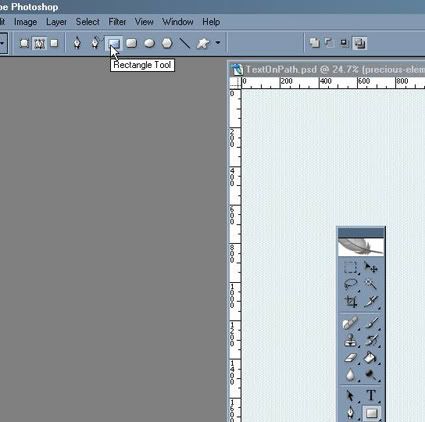Select Shape layers mode in options bar
425x422 pixels.
[24, 43]
